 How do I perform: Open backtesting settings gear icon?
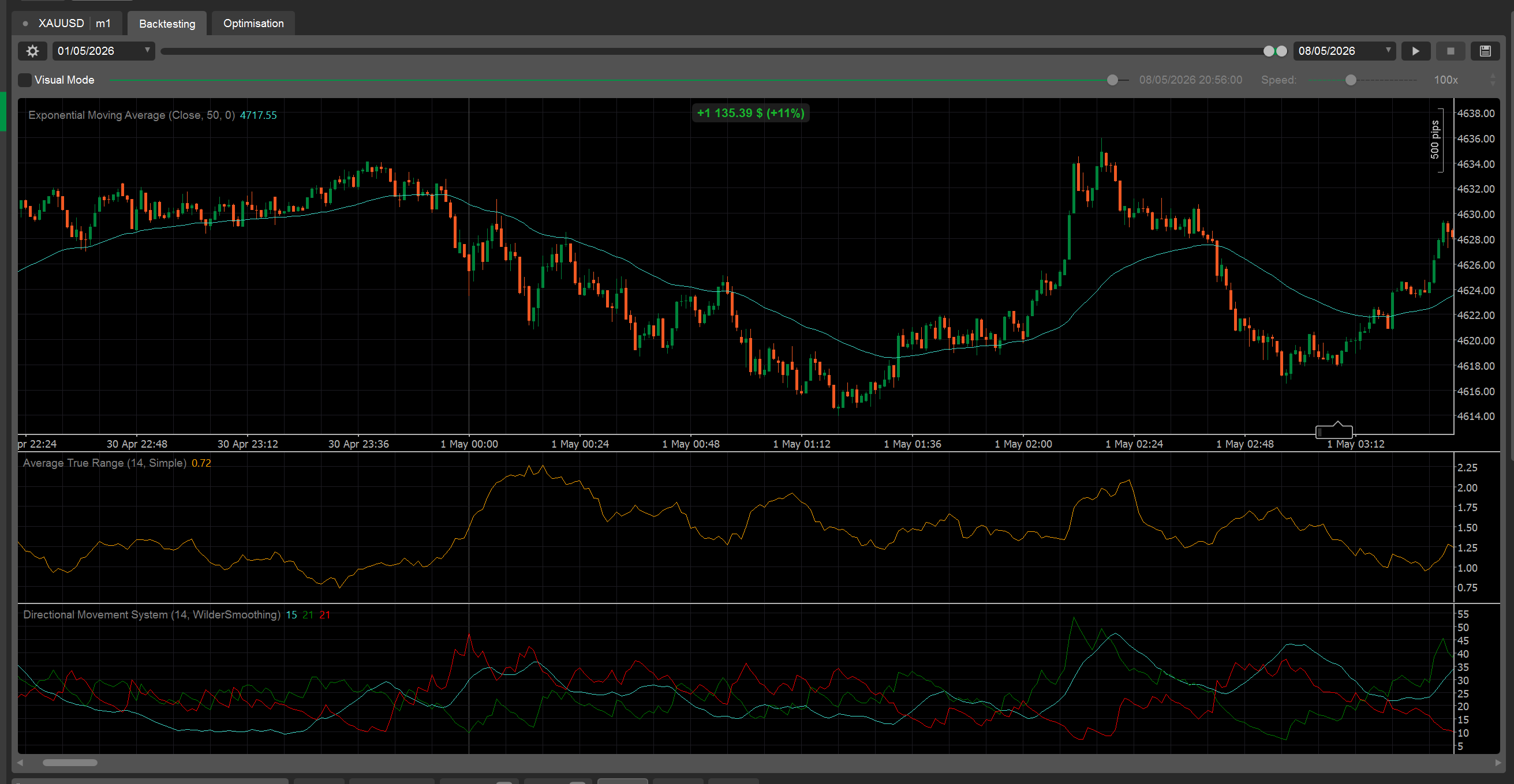(32, 51)
